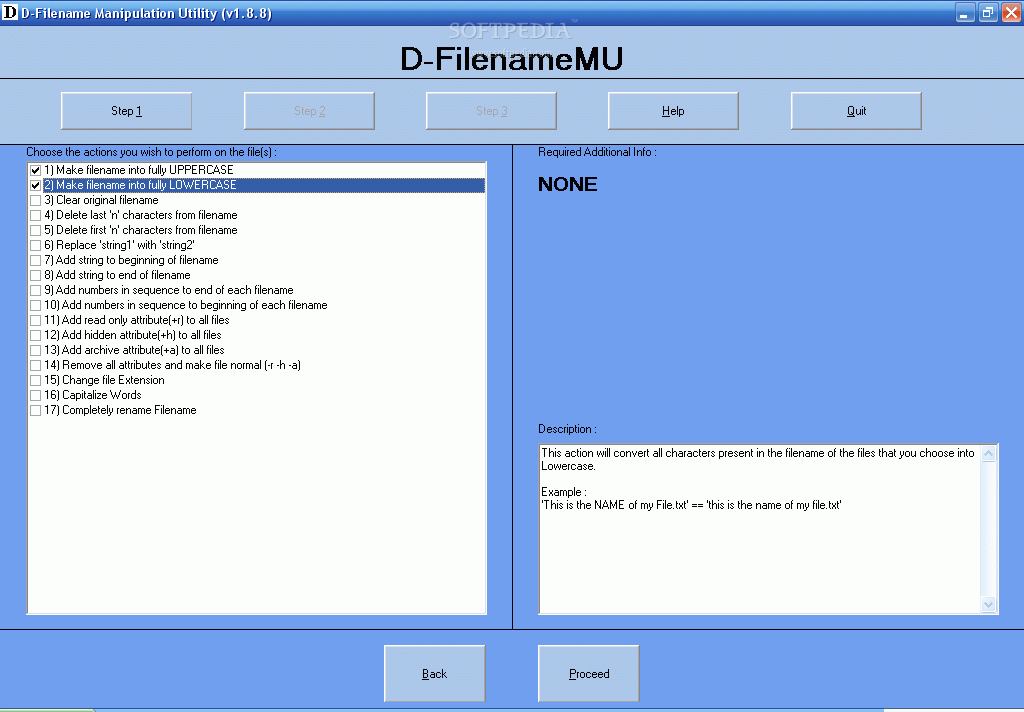Enable 'Delete first n characters from filename'

coord(35,231)
